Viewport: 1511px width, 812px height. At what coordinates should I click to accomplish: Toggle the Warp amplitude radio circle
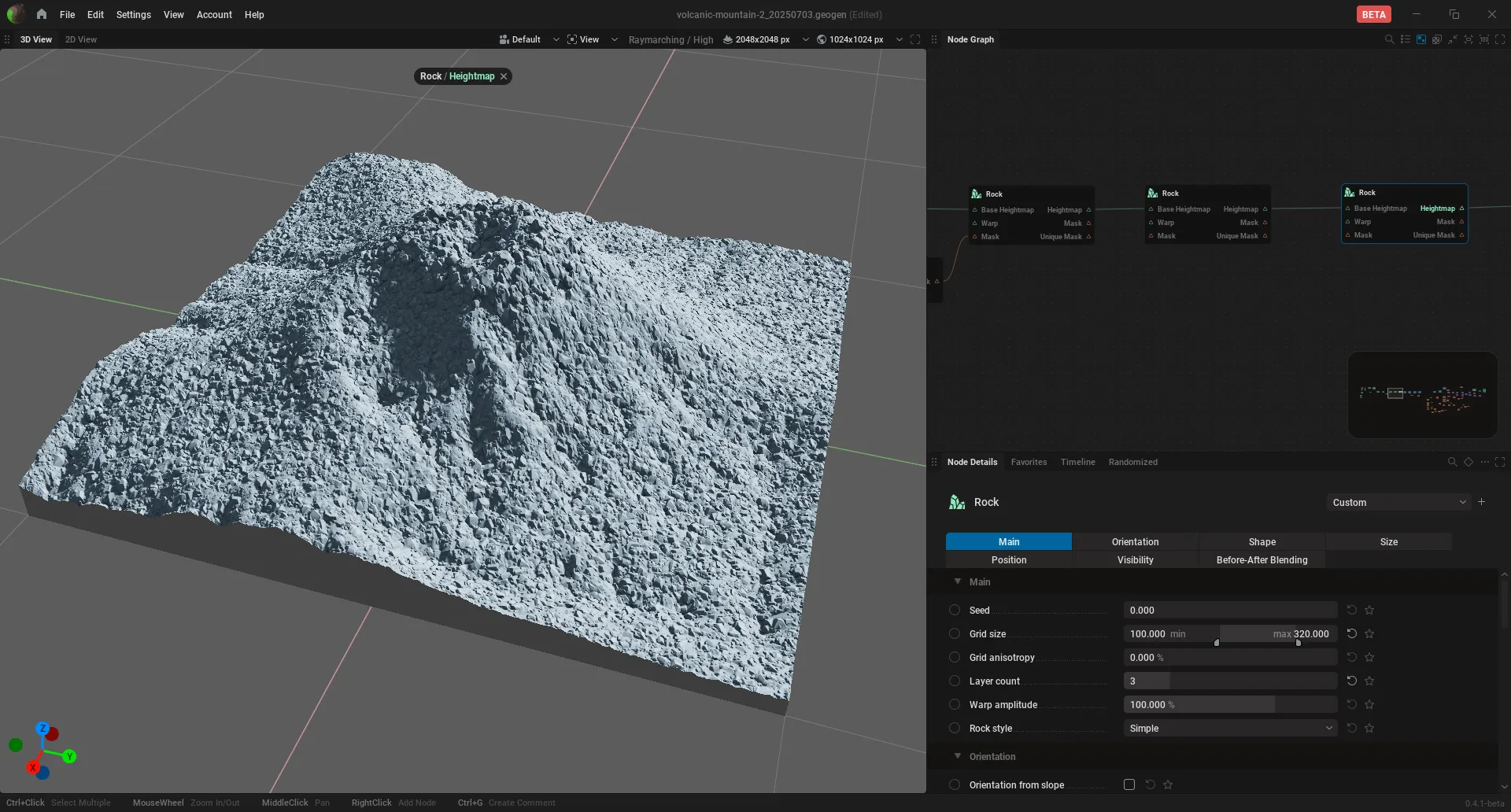coord(955,704)
